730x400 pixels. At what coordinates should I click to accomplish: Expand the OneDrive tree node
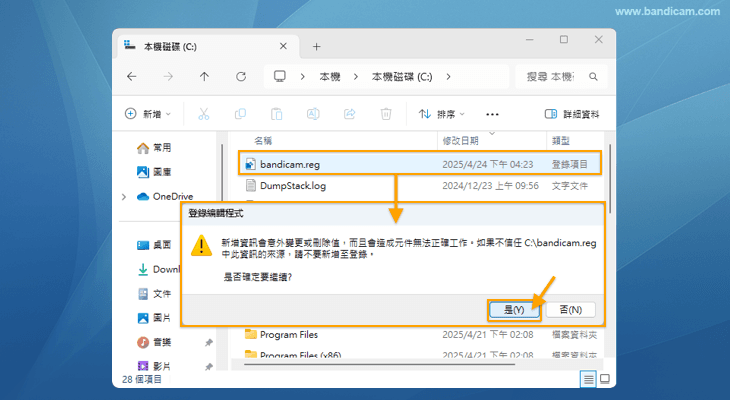click(124, 197)
